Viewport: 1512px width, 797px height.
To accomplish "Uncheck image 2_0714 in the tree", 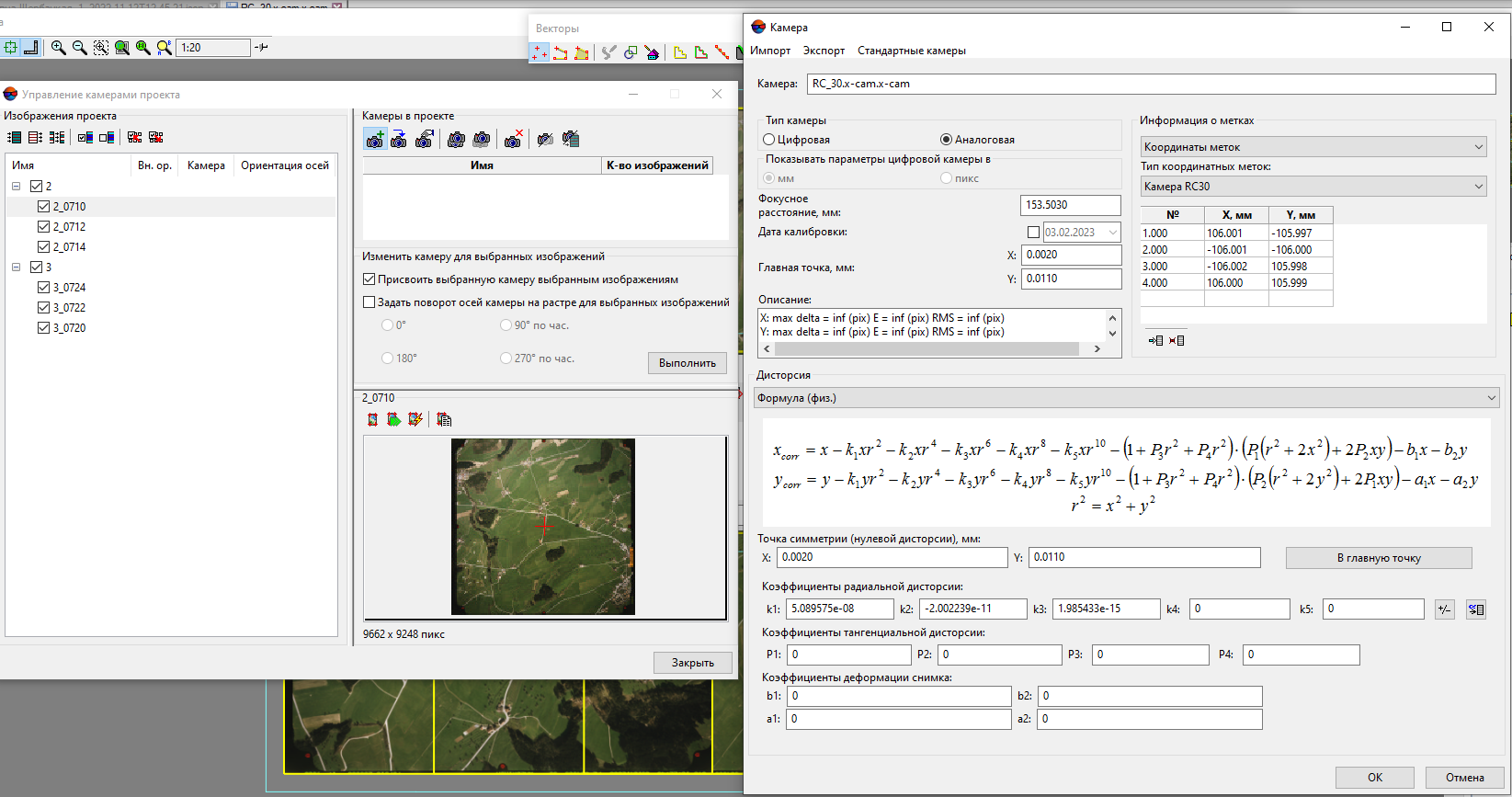I will pyautogui.click(x=44, y=247).
